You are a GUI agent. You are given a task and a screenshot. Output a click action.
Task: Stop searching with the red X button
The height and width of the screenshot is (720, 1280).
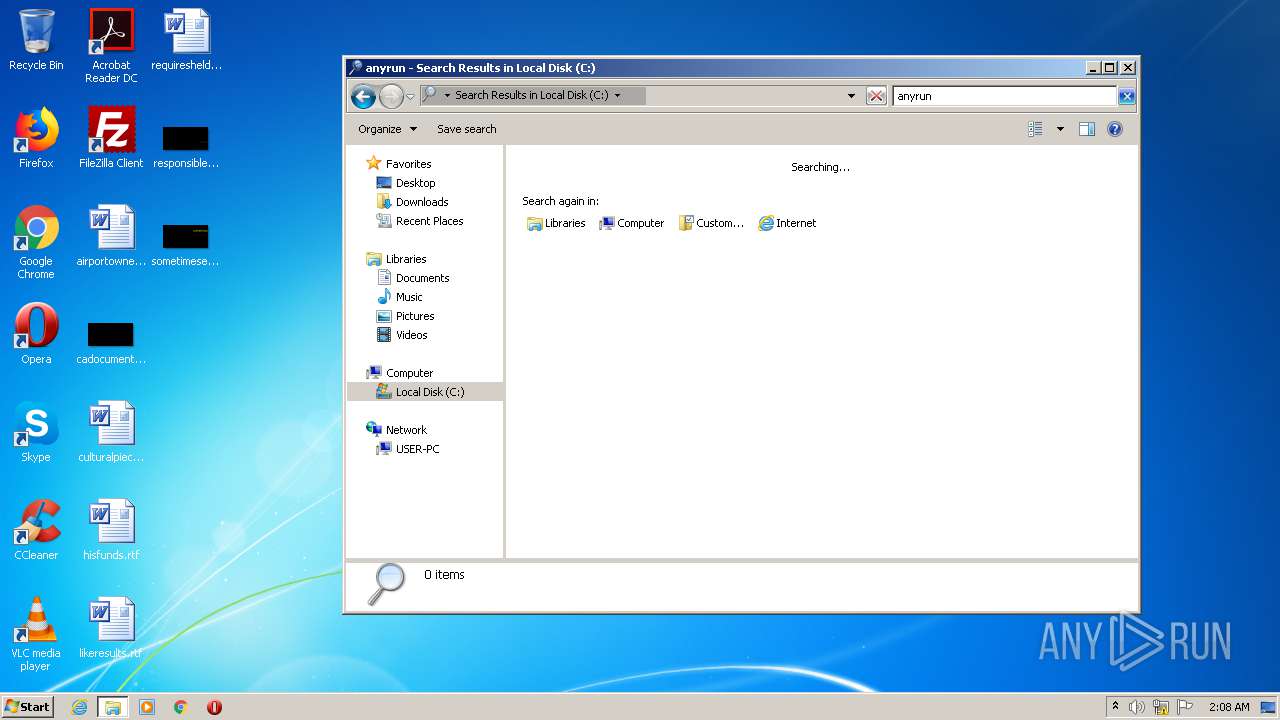[876, 96]
